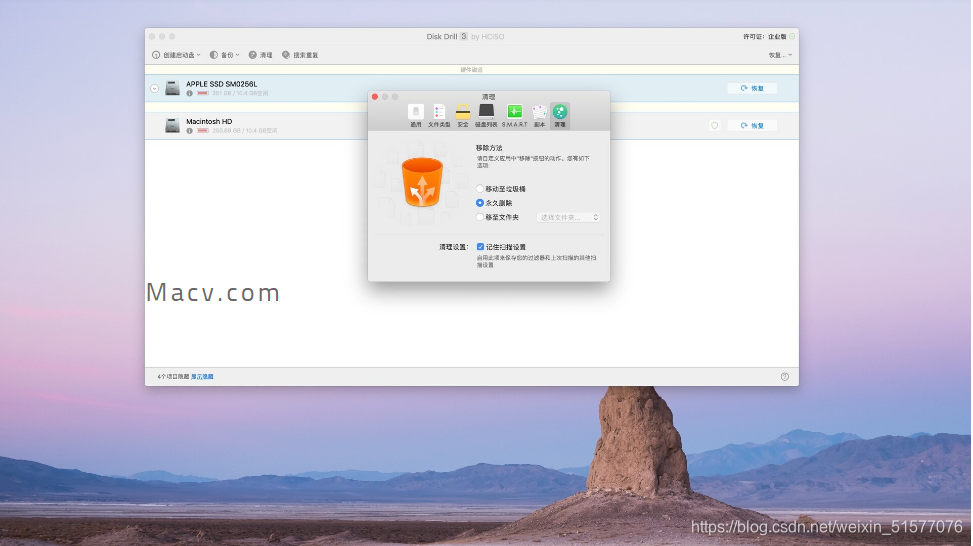
Task: Click the 'Show hidden' (显示隐藏) link
Action: tap(202, 377)
